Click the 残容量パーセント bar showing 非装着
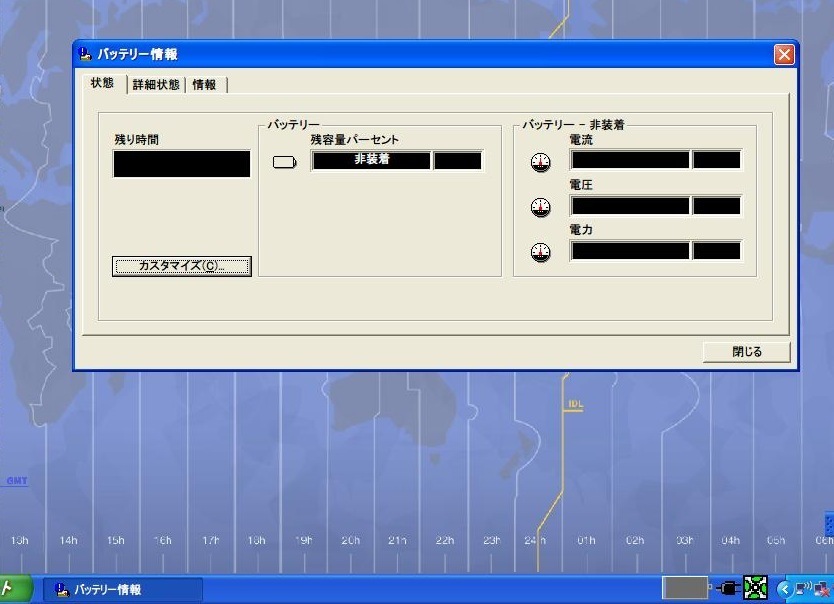 [371, 160]
